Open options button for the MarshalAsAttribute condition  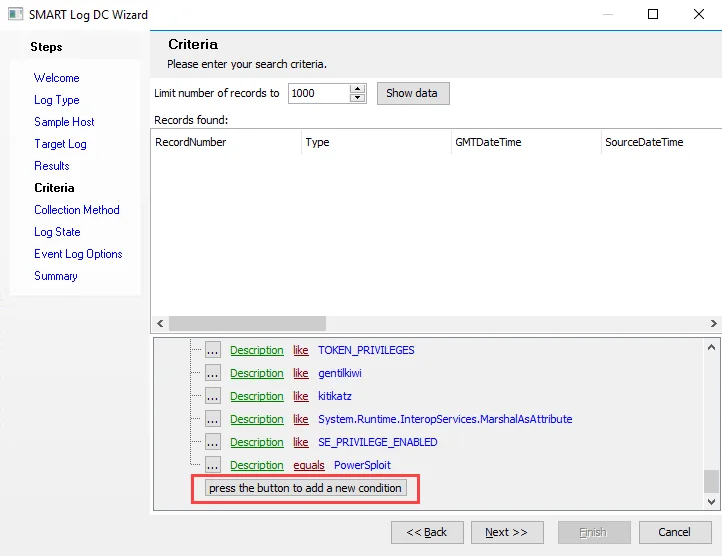point(213,419)
